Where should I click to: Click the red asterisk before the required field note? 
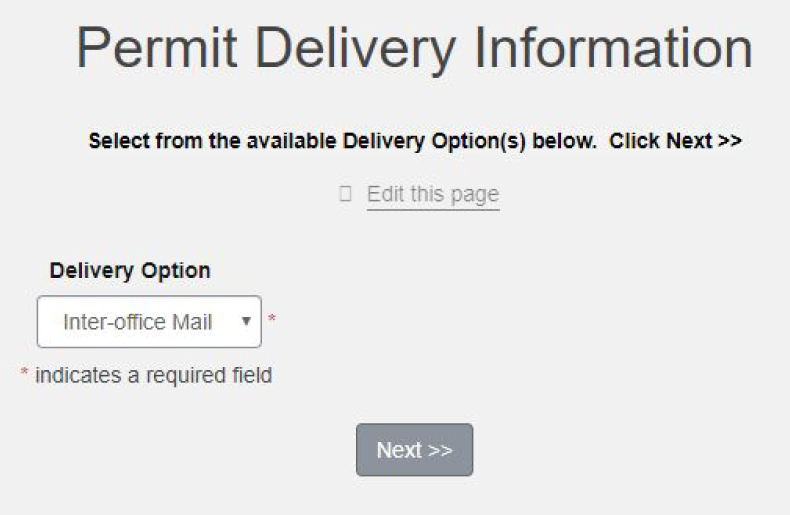(25, 376)
